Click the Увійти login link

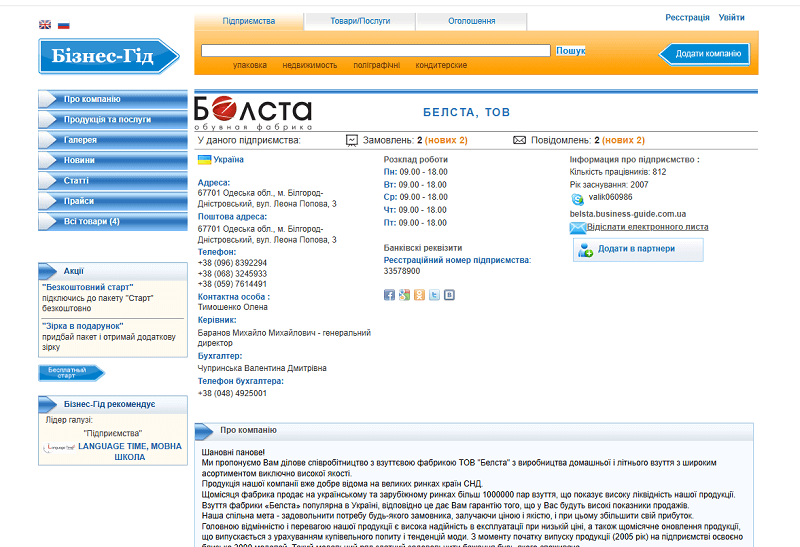731,17
